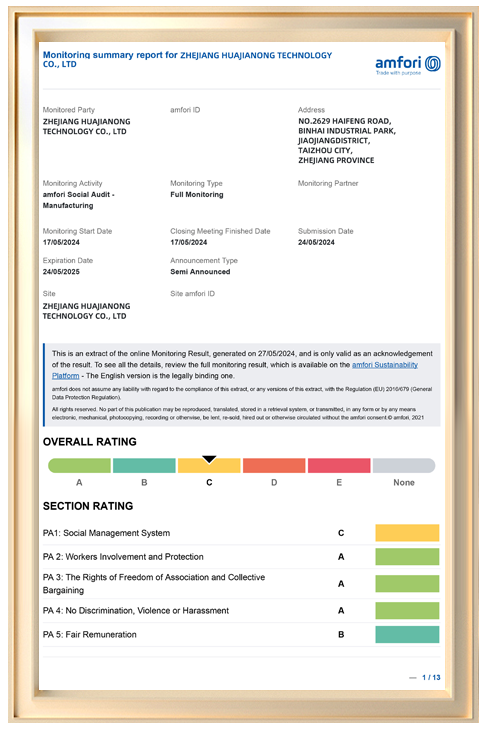Click the 'PA 5: Fair Remuneration' row text

click(x=90, y=634)
